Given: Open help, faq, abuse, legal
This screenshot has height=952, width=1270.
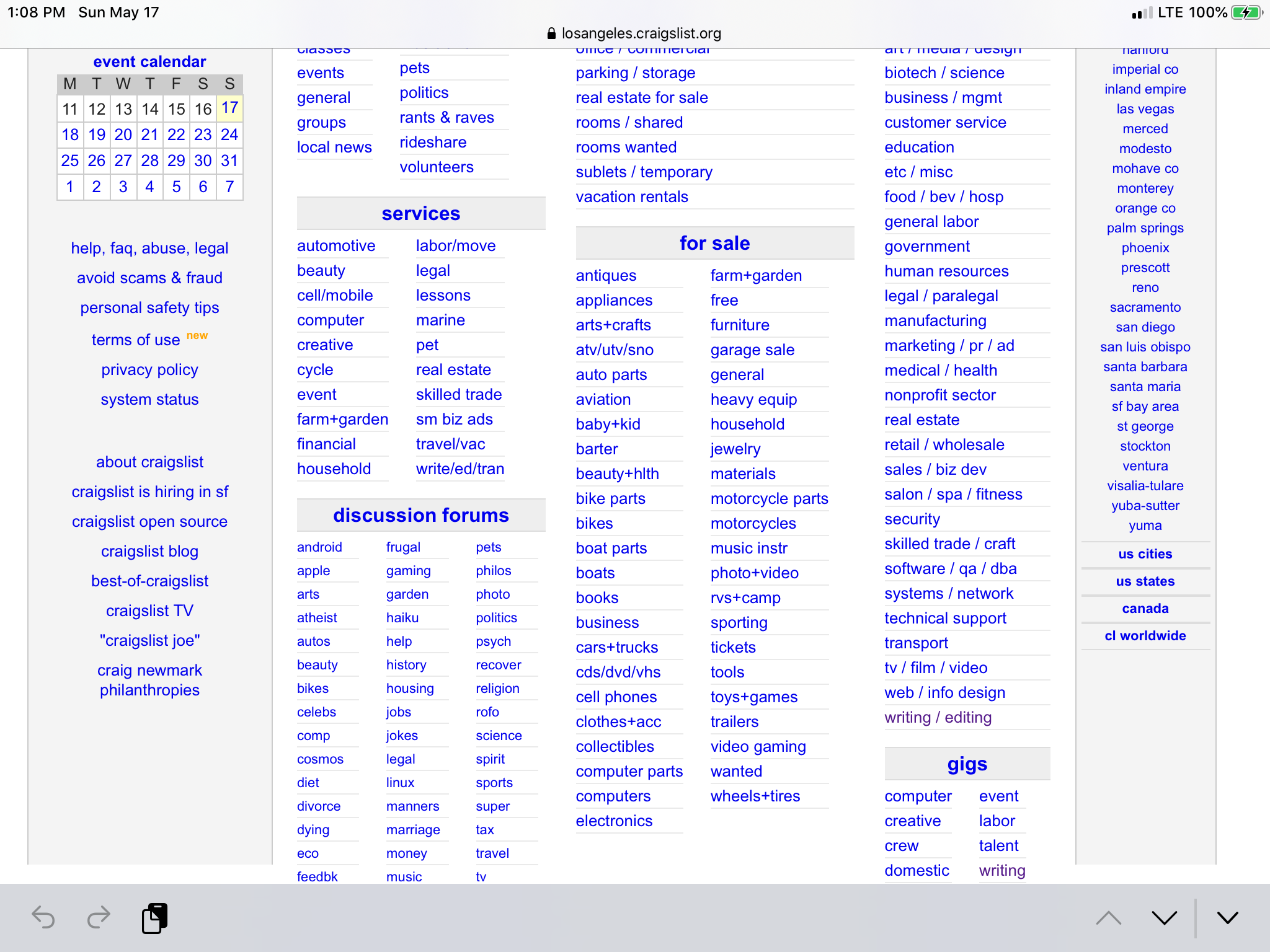Looking at the screenshot, I should (149, 248).
